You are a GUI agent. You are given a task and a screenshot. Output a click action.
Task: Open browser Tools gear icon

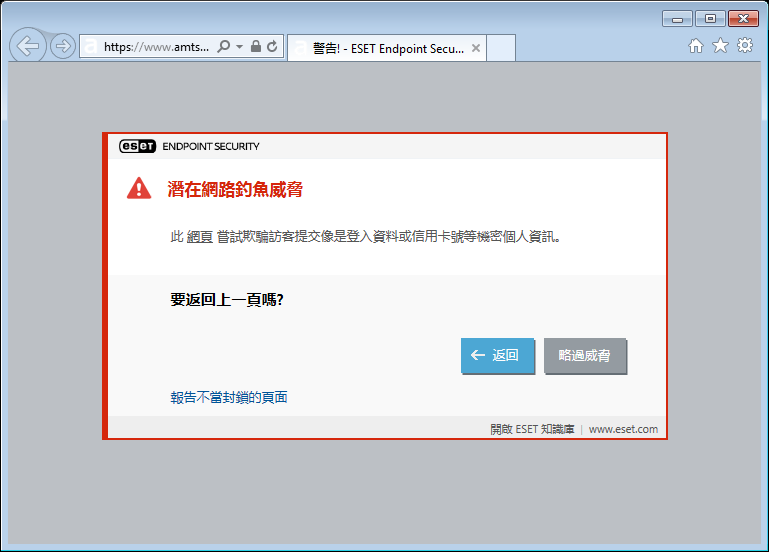pos(745,46)
